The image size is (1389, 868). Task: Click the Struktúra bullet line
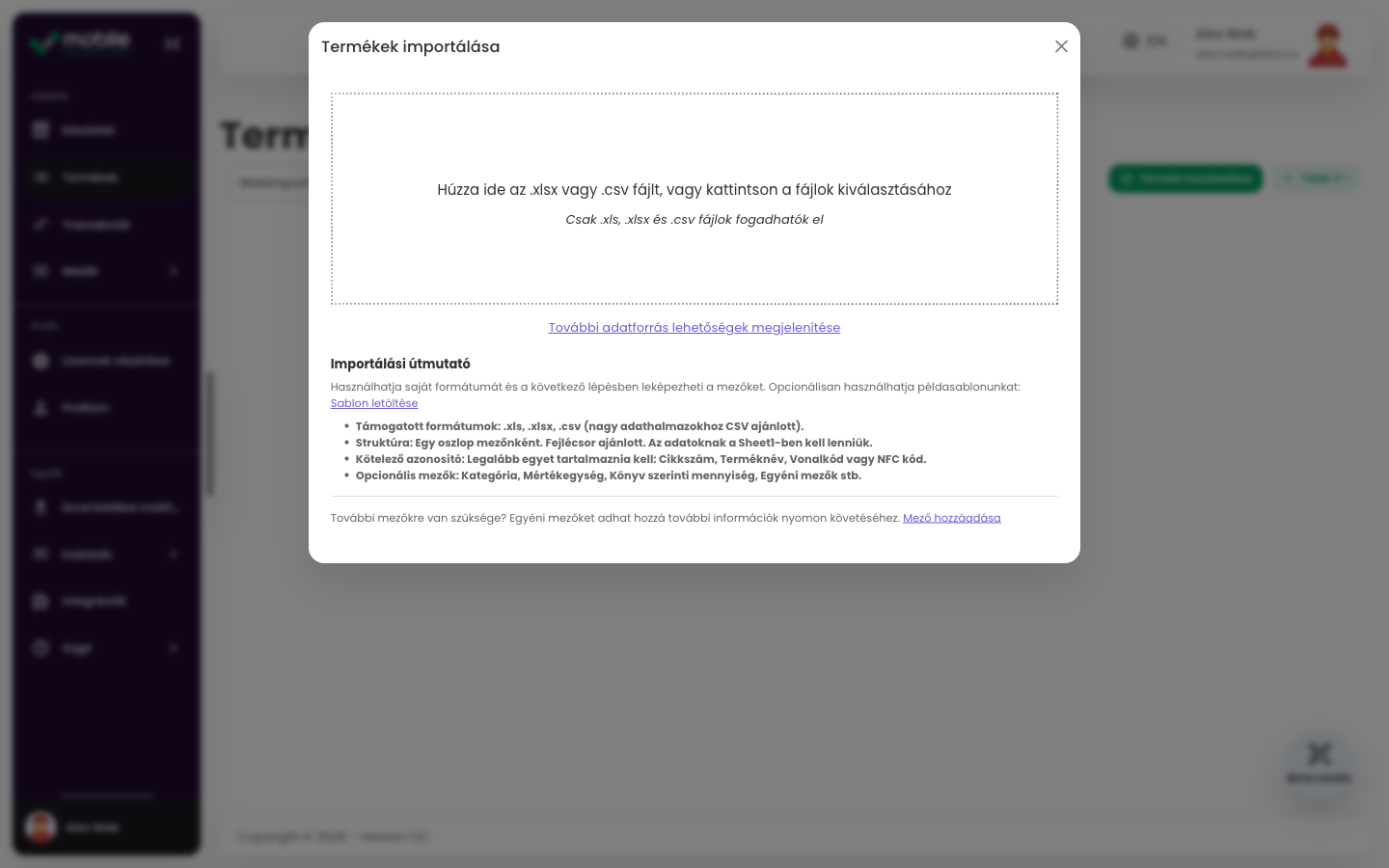[613, 443]
